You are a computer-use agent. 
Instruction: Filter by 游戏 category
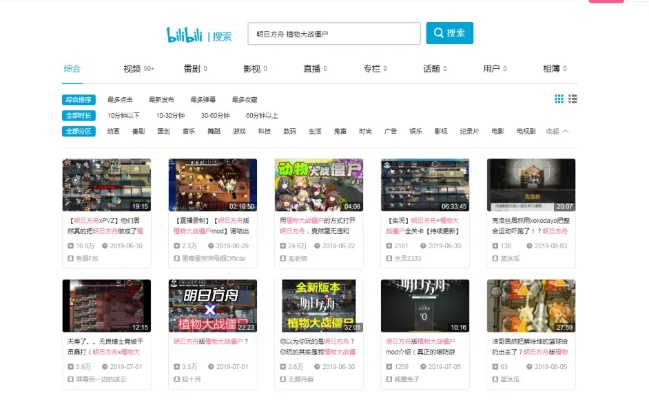[239, 131]
